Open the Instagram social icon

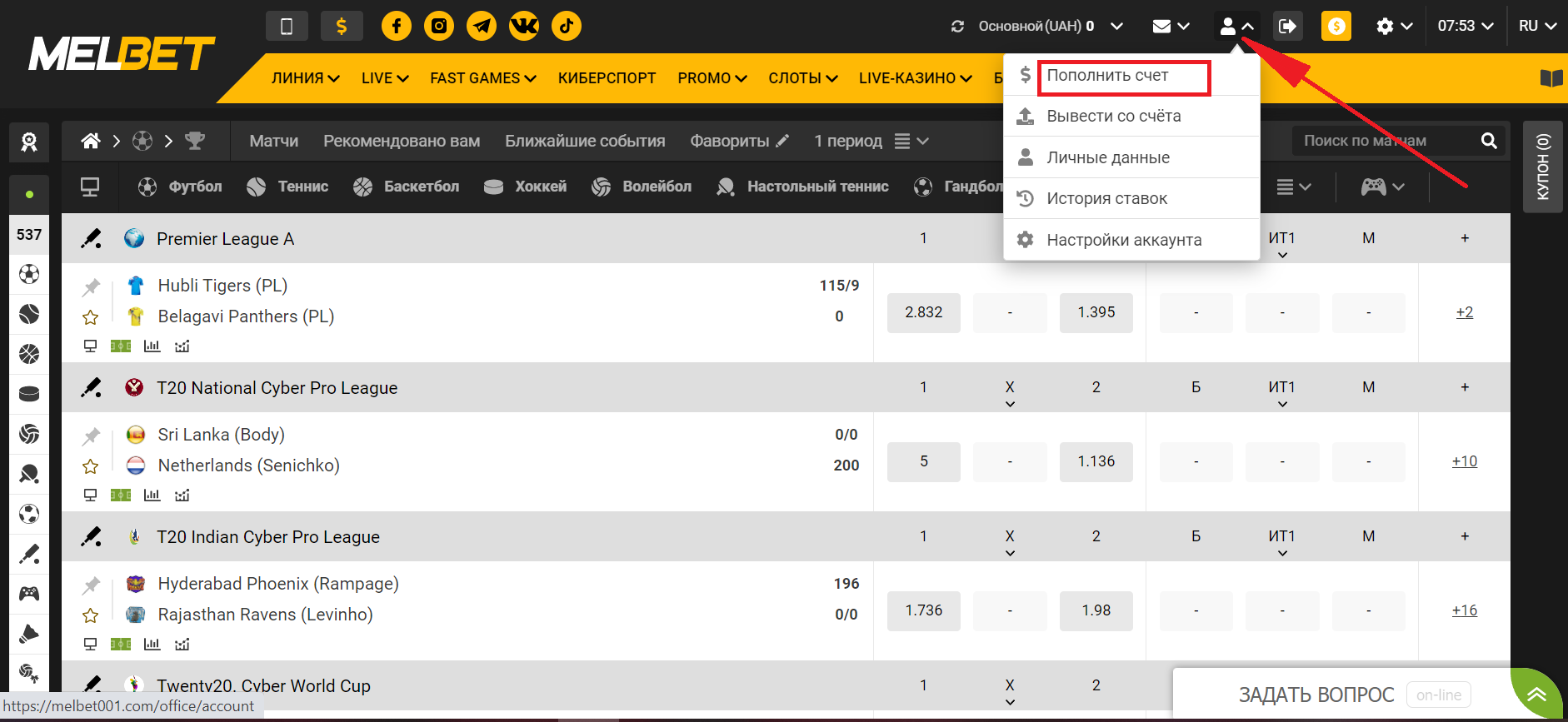coord(439,26)
